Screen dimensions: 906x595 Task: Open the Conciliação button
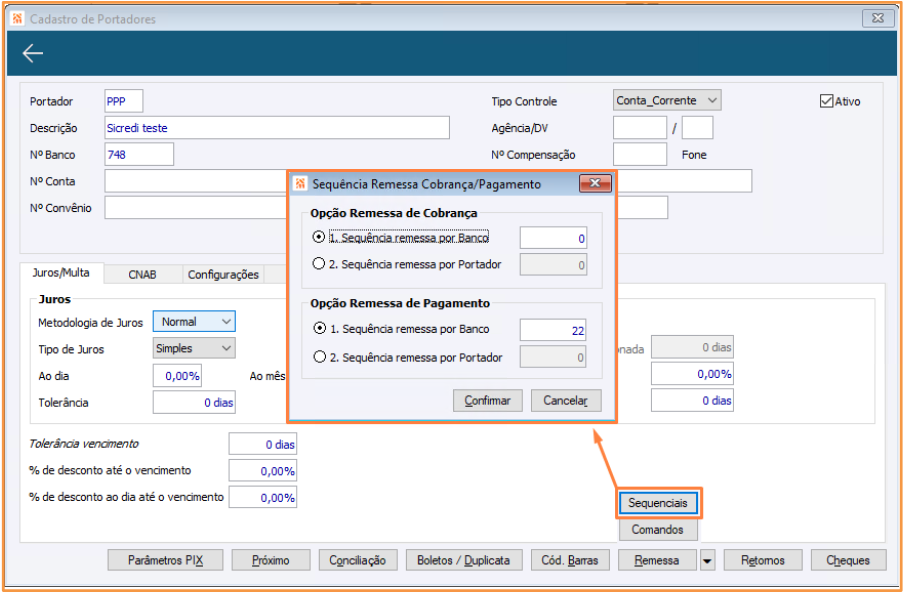(358, 560)
